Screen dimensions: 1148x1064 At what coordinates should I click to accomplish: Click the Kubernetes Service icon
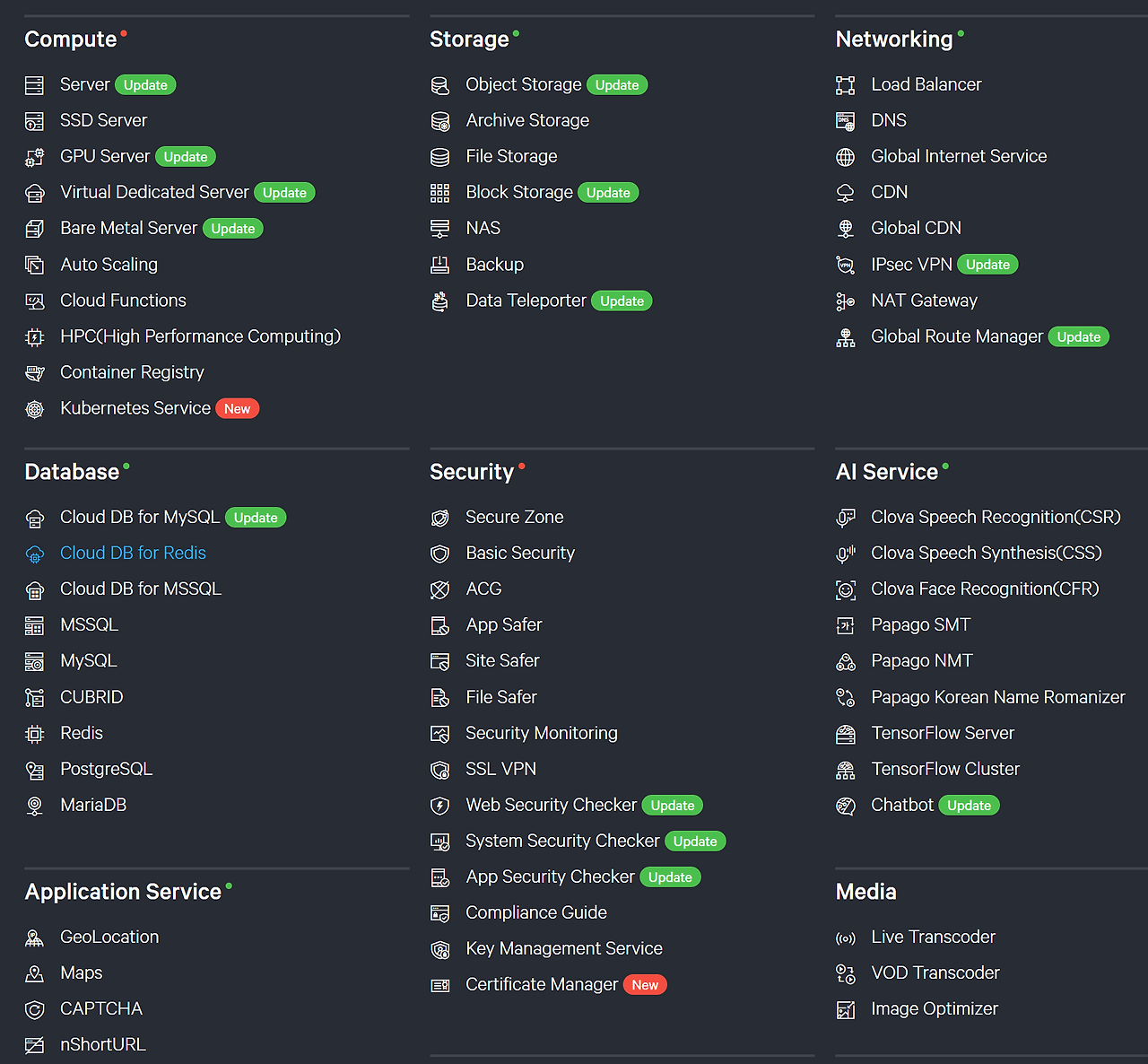tap(34, 409)
